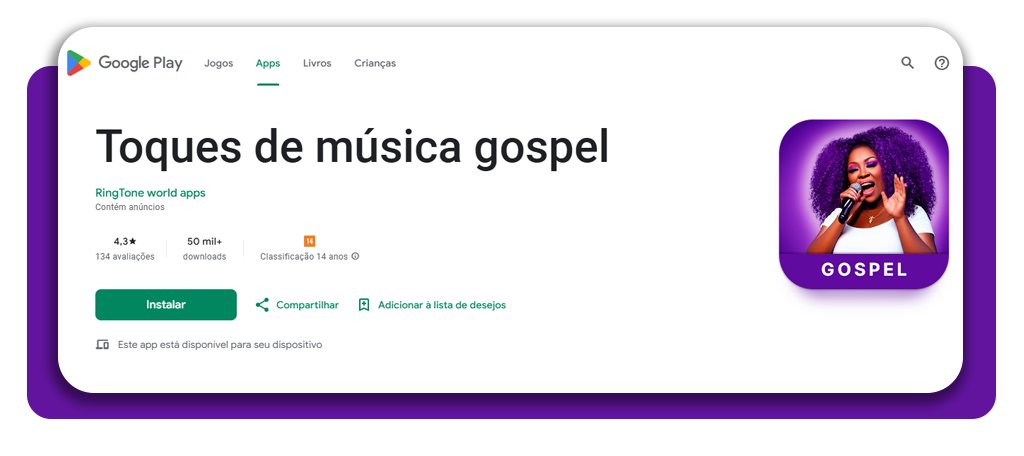Click Adicionar à lista de desejos
1024x456 pixels.
pos(441,304)
